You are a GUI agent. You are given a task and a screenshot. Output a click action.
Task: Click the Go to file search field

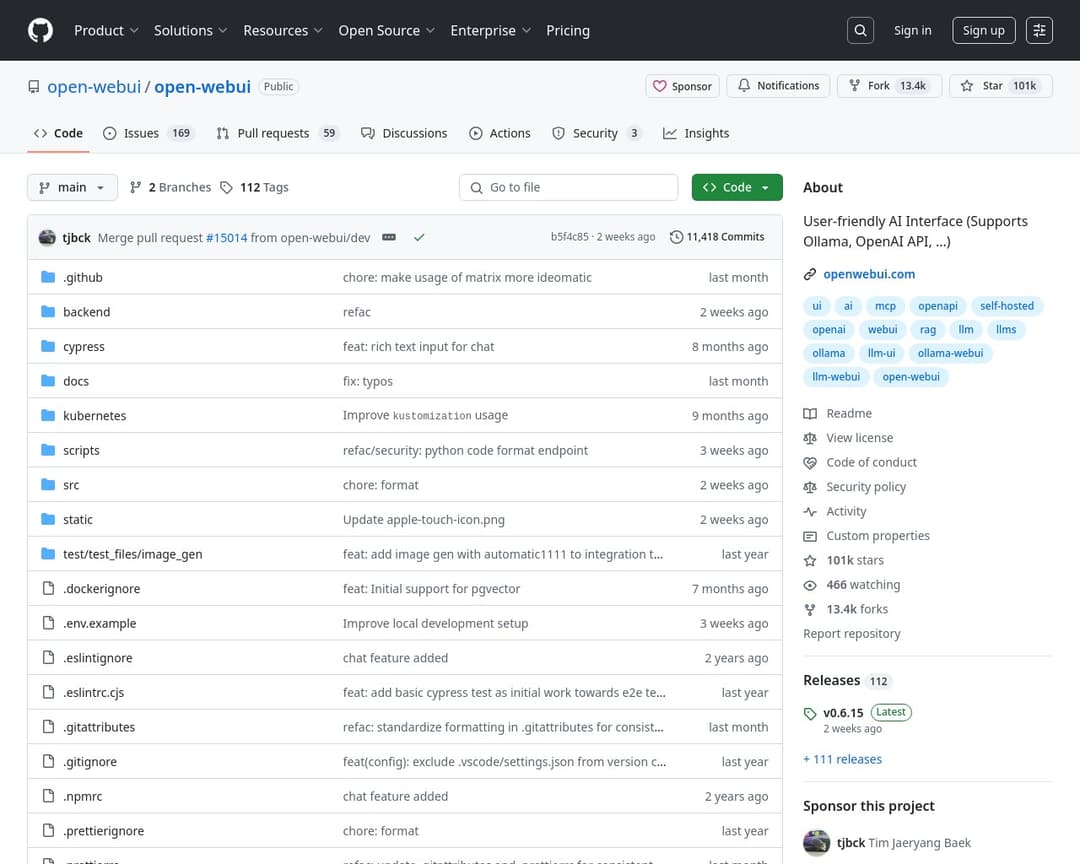[x=568, y=187]
